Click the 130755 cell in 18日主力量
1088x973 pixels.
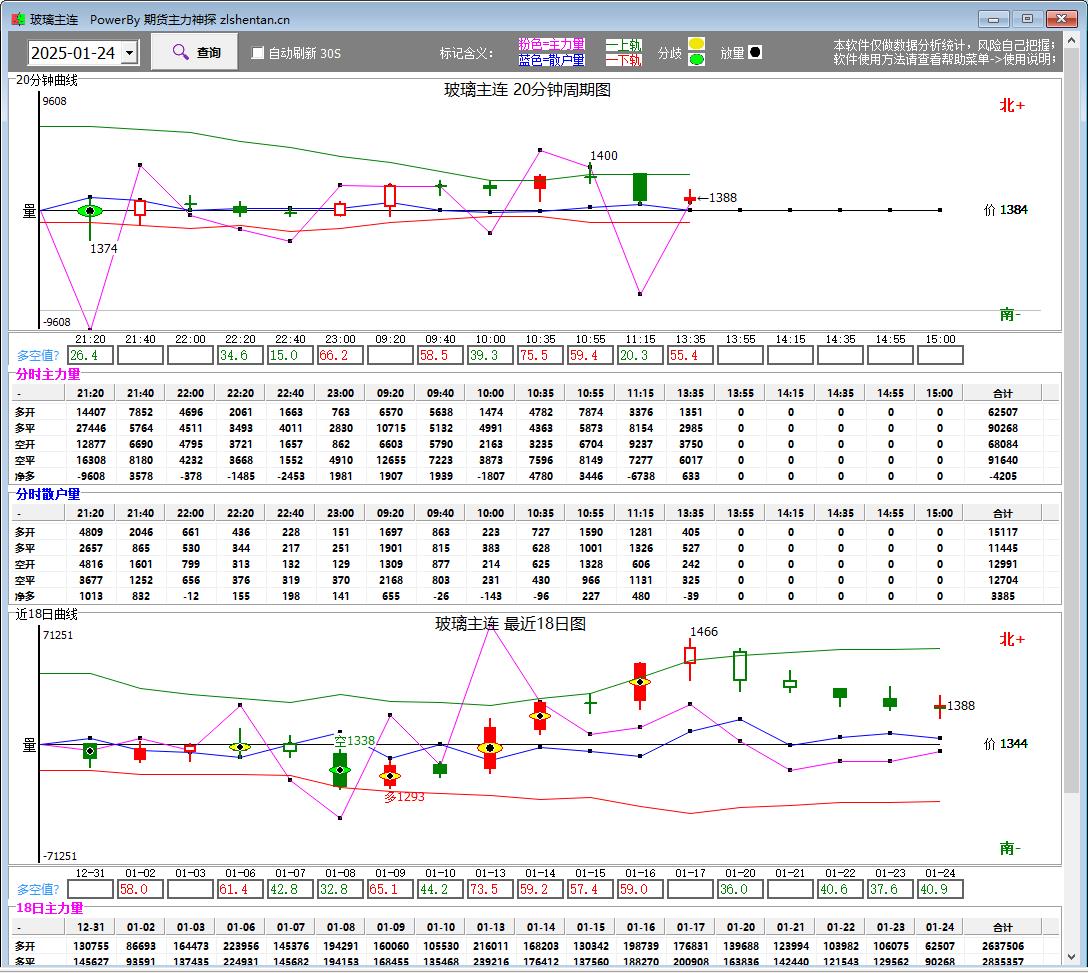point(91,947)
